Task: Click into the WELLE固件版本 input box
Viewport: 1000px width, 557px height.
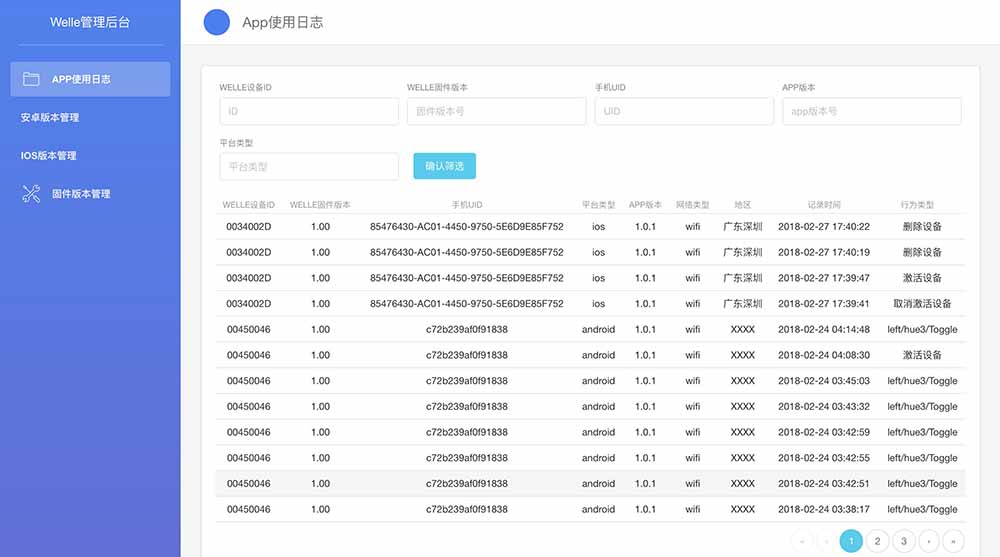Action: [x=496, y=111]
